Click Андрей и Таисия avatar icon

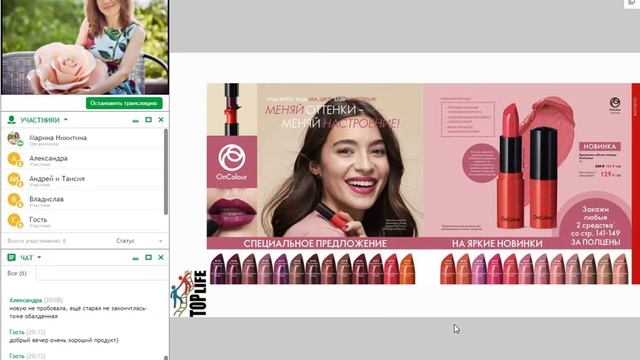tap(14, 180)
